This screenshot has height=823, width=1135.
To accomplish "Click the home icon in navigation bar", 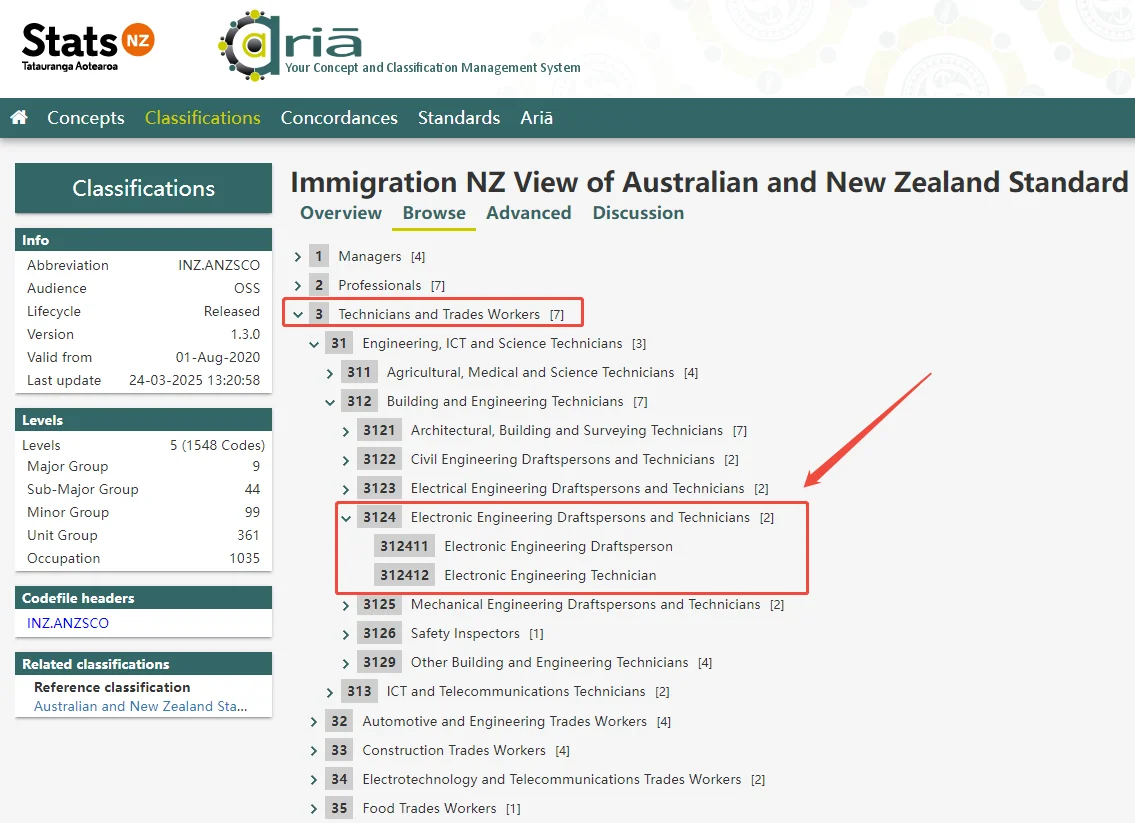I will 19,118.
